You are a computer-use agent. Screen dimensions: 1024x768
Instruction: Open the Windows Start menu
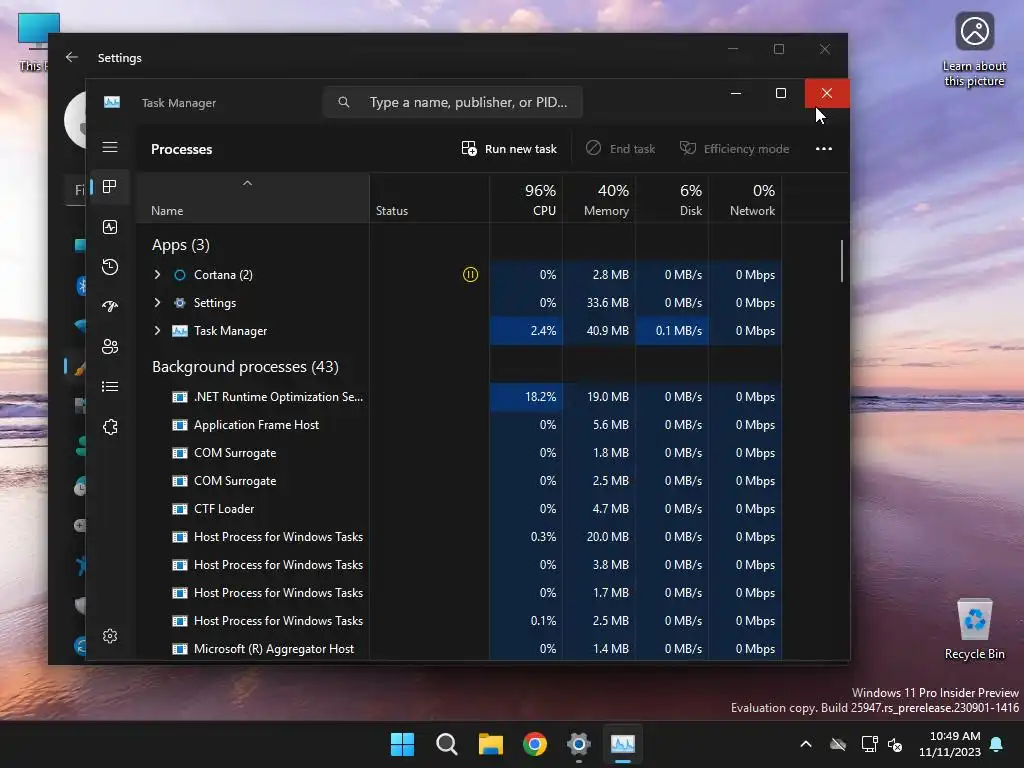[x=402, y=744]
